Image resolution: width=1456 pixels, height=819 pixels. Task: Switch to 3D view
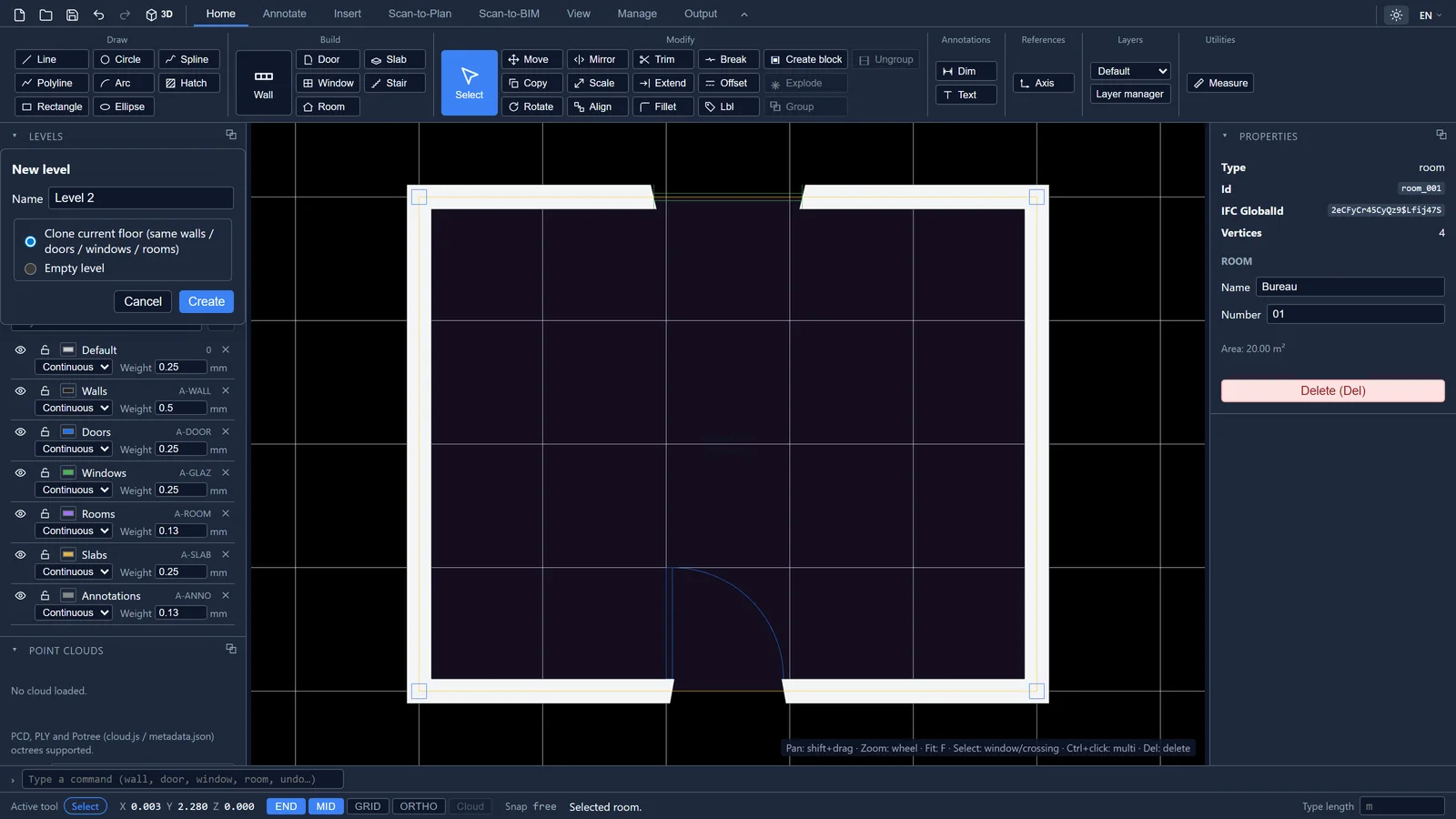pos(159,15)
